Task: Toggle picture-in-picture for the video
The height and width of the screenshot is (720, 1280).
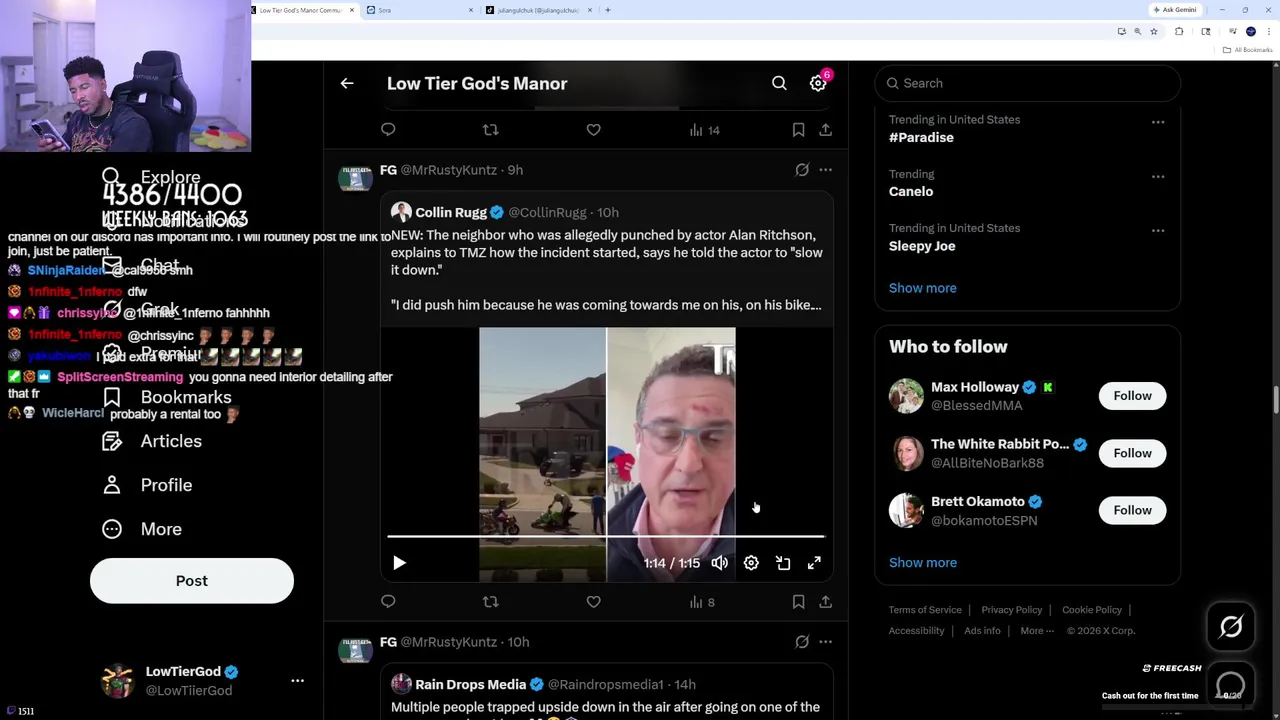Action: (783, 563)
